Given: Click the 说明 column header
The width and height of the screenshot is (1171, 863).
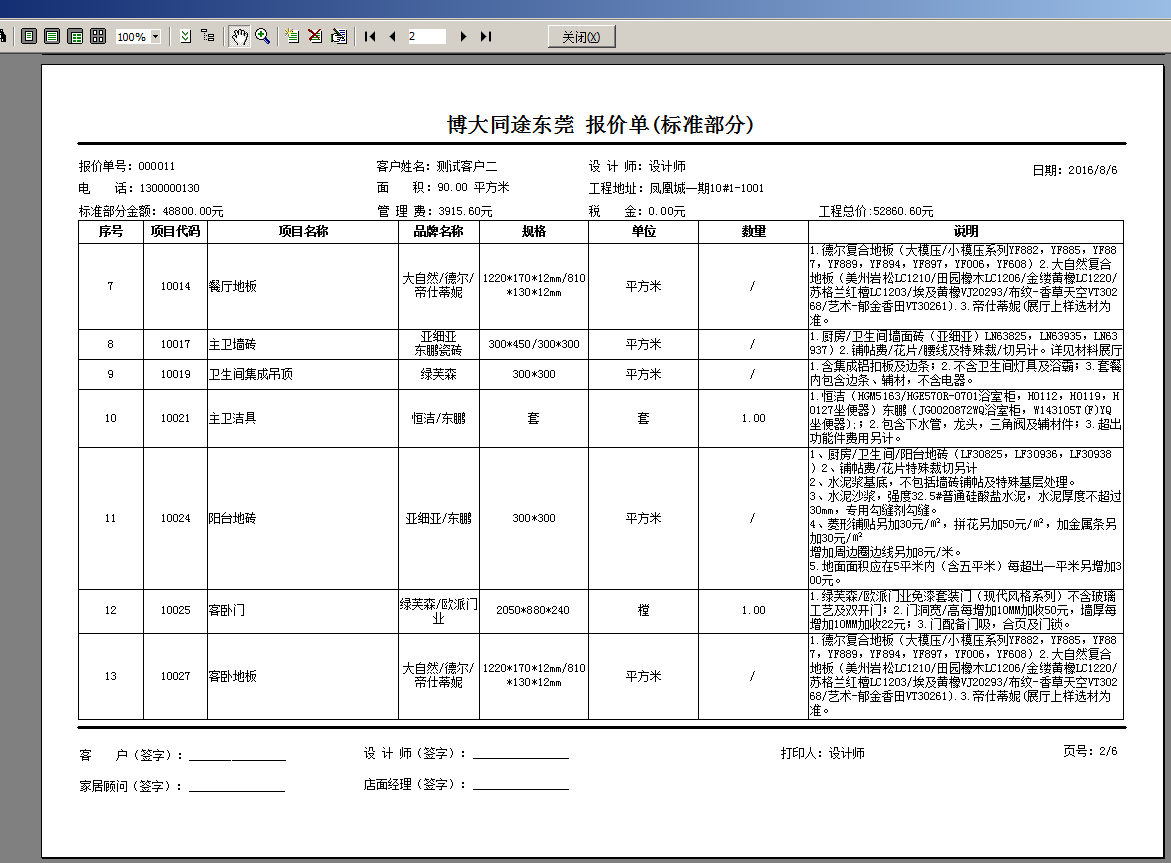Looking at the screenshot, I should pyautogui.click(x=965, y=231).
